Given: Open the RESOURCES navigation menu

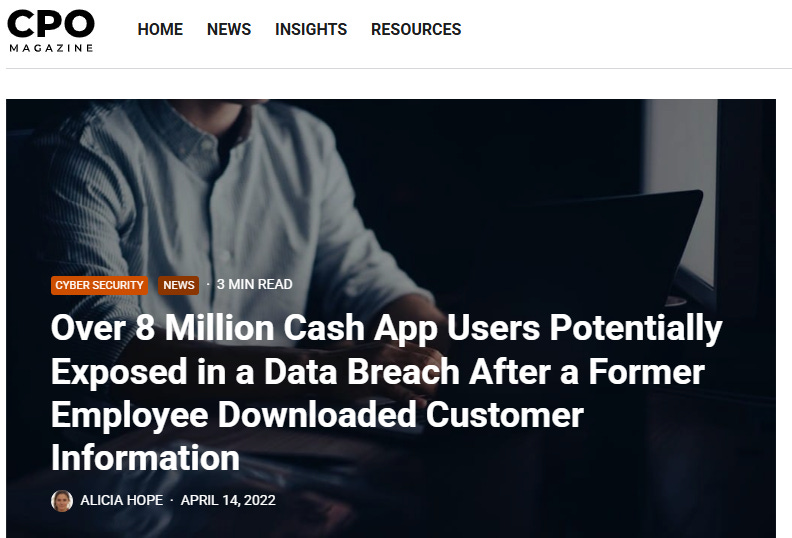Looking at the screenshot, I should (x=416, y=29).
